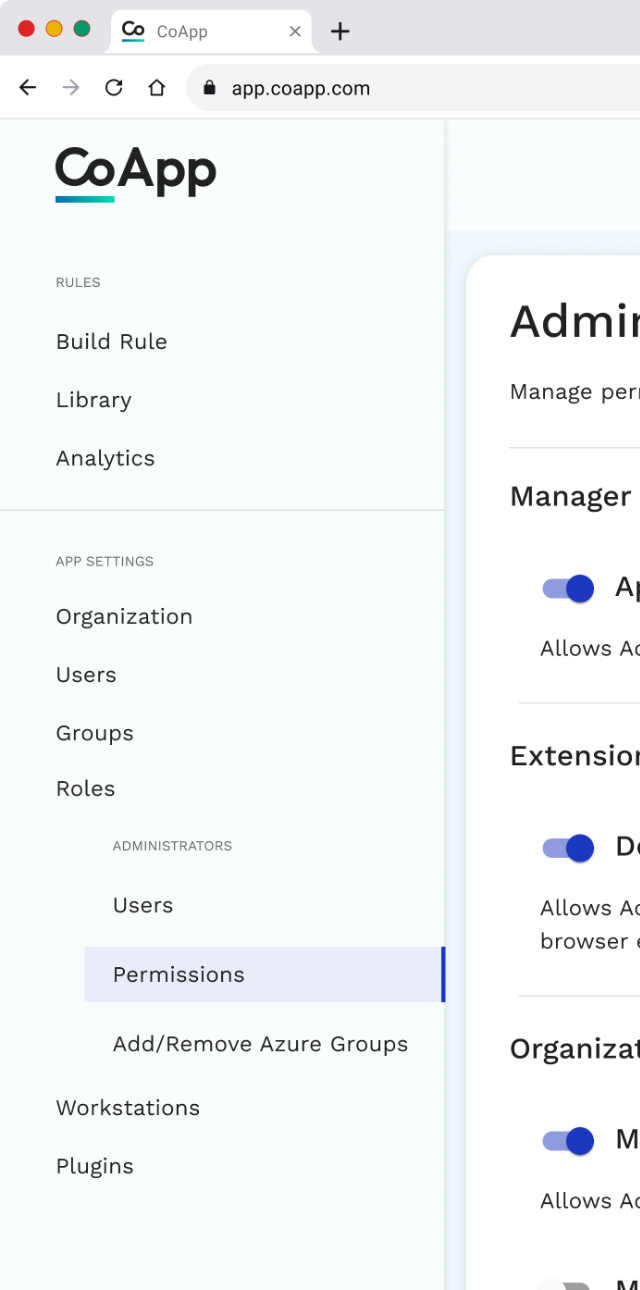Open the Workstations page

tap(128, 1108)
